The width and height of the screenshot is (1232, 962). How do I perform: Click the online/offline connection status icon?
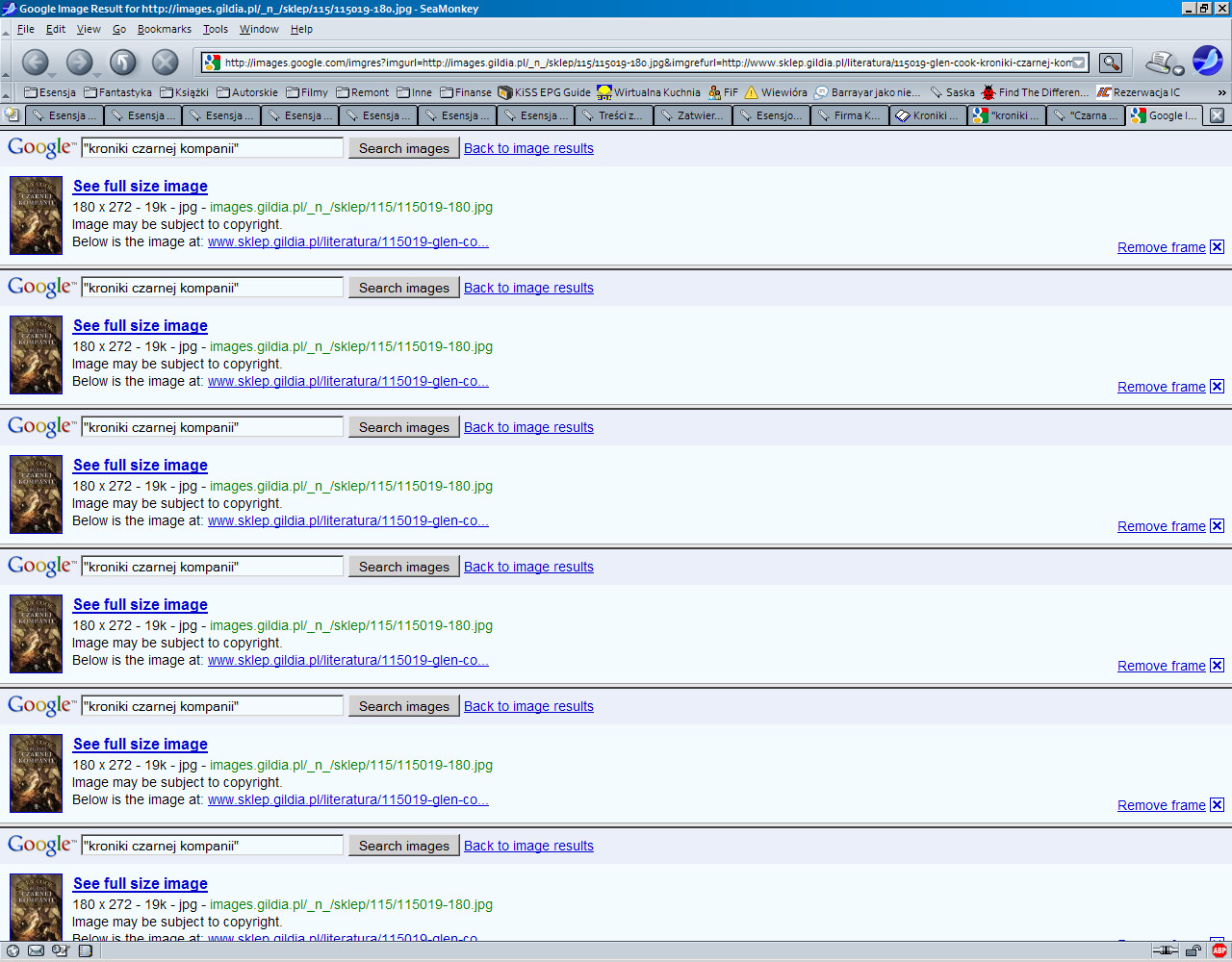1165,950
